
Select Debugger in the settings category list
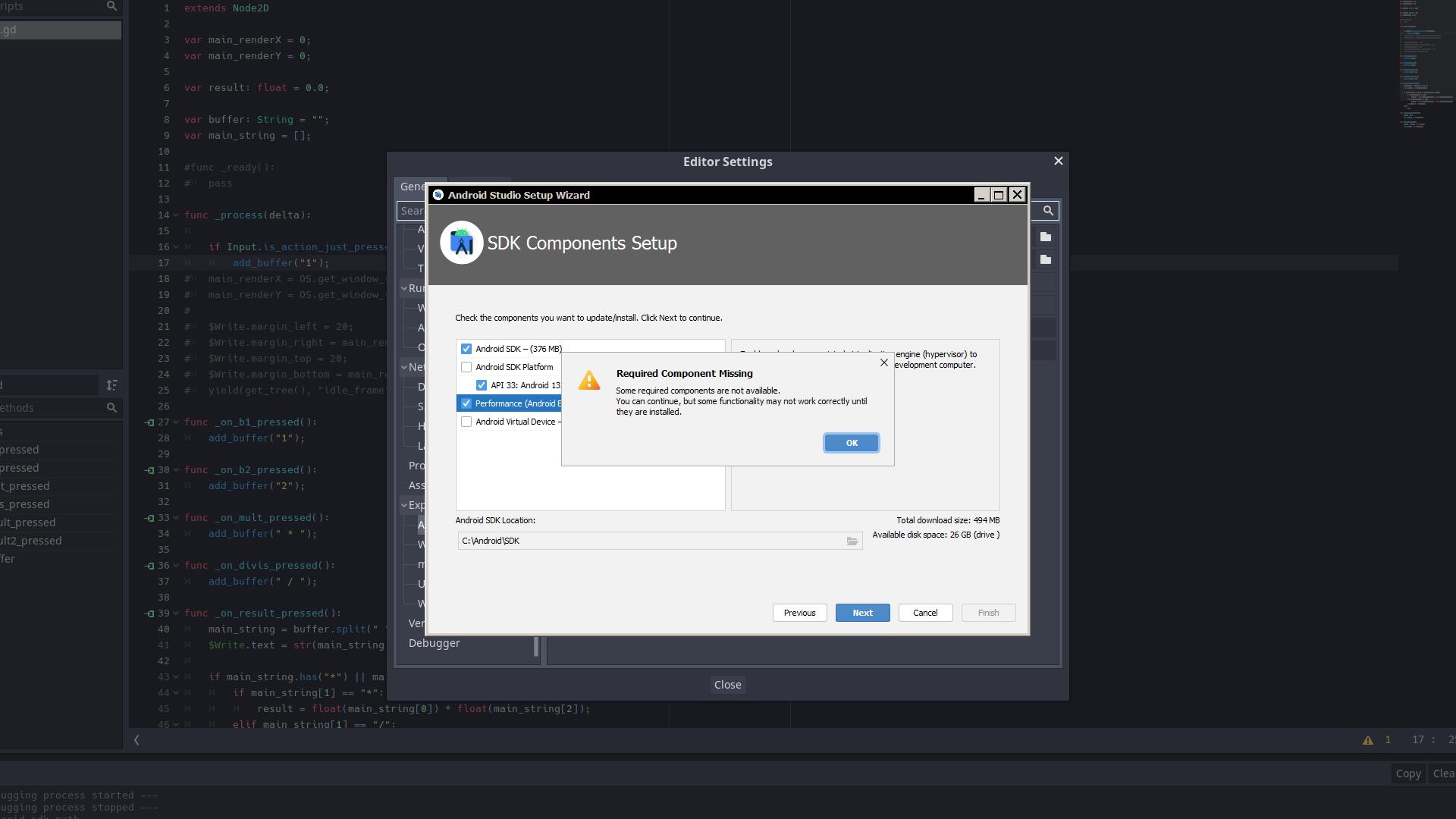(x=434, y=643)
